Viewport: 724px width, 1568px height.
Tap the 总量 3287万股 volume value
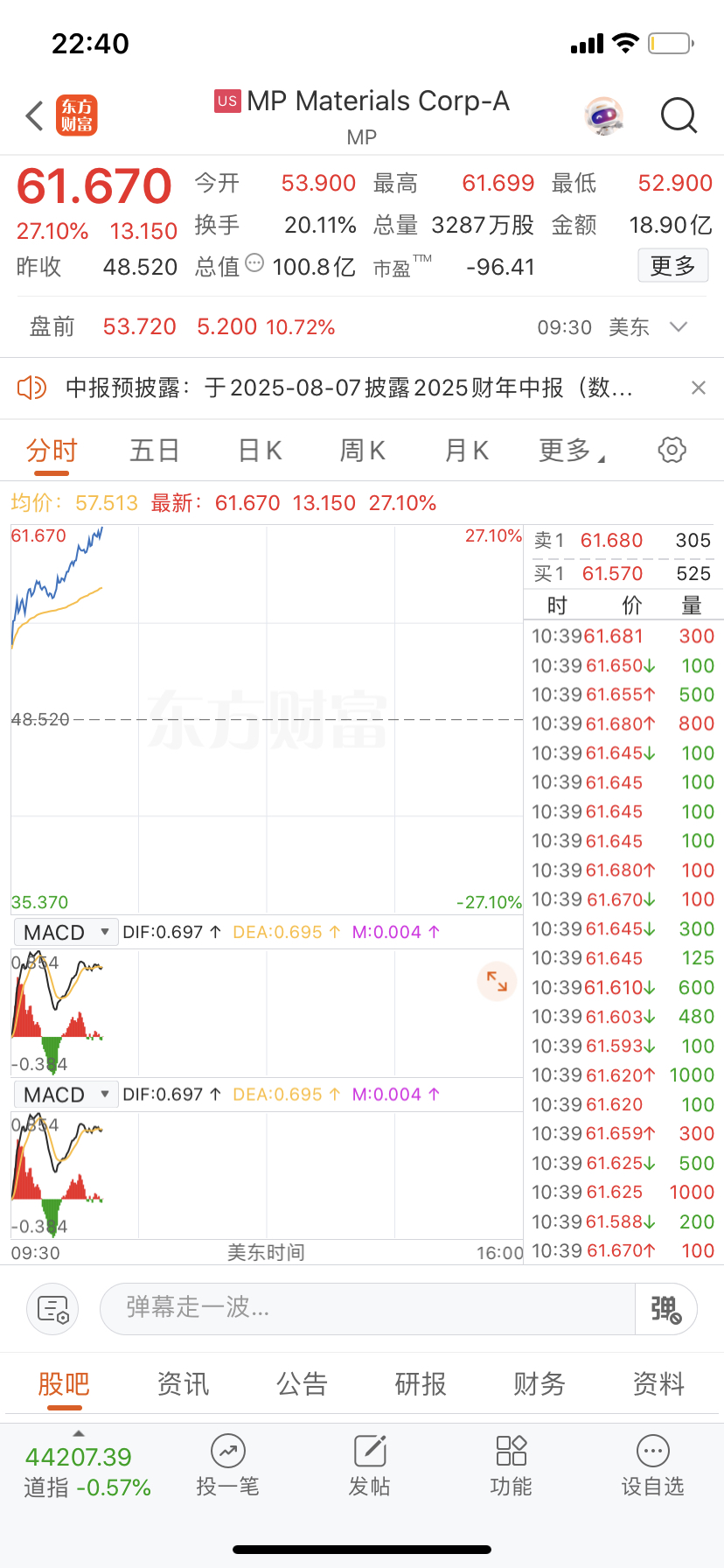click(483, 225)
